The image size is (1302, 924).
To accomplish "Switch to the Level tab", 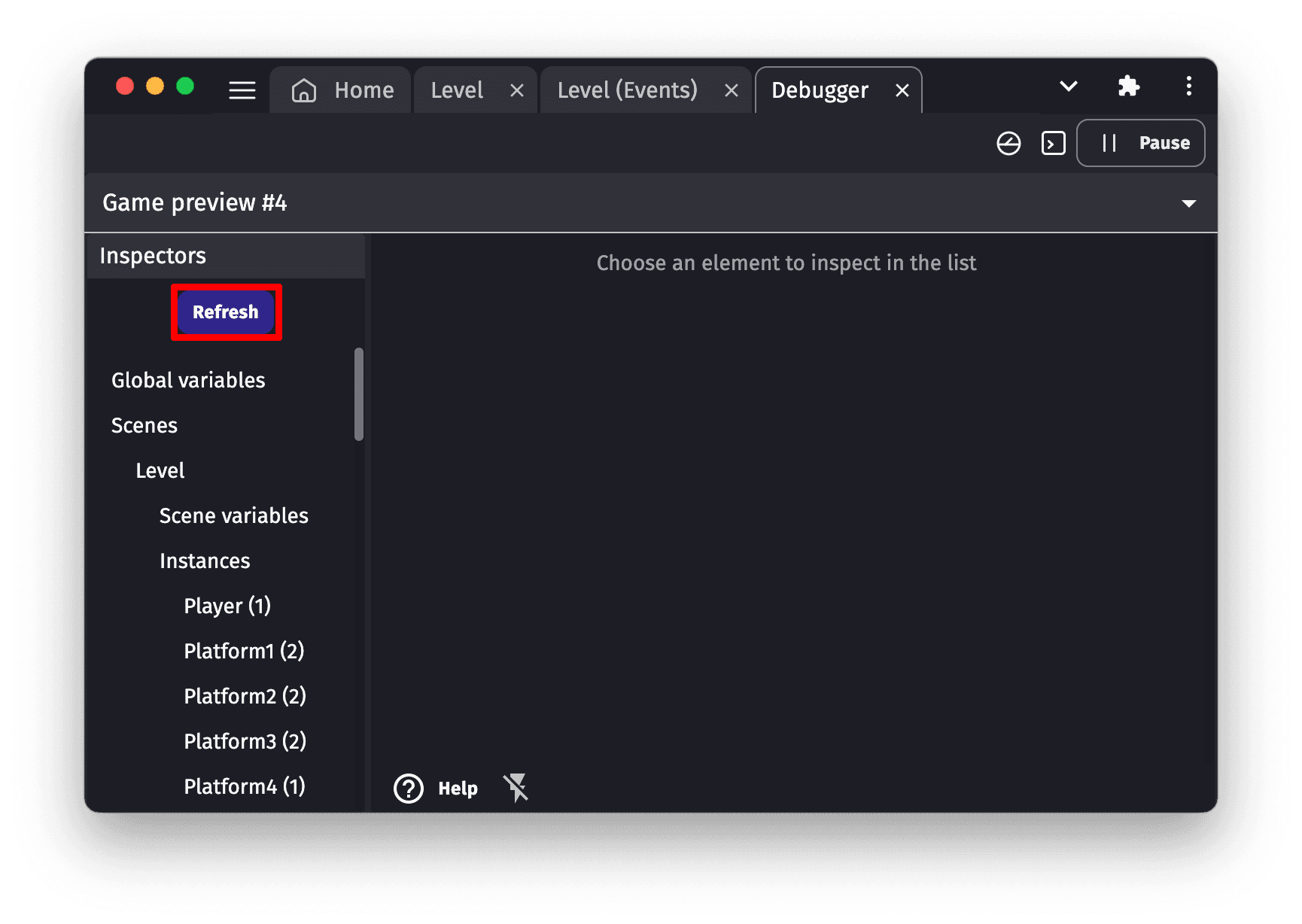I will [x=457, y=90].
